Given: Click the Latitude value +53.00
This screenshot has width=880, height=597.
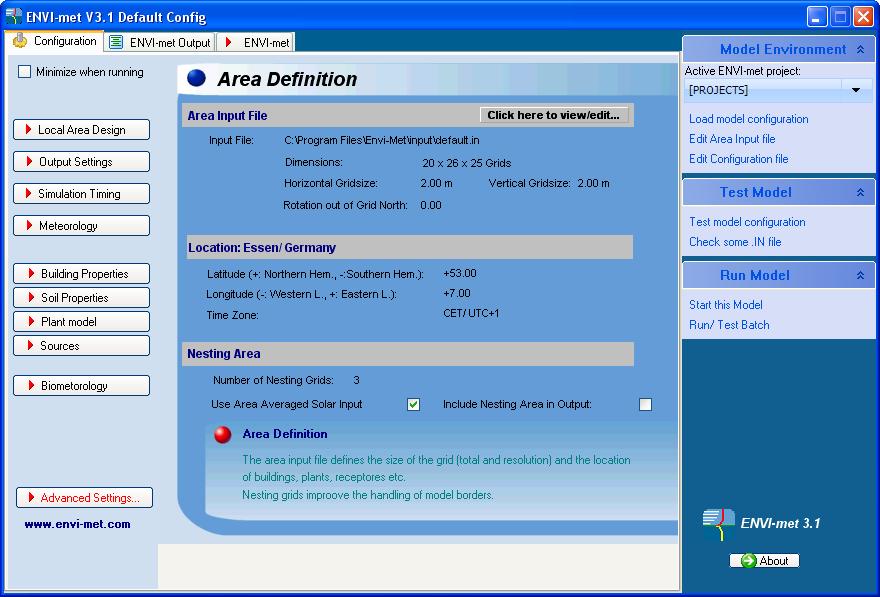Looking at the screenshot, I should point(460,273).
